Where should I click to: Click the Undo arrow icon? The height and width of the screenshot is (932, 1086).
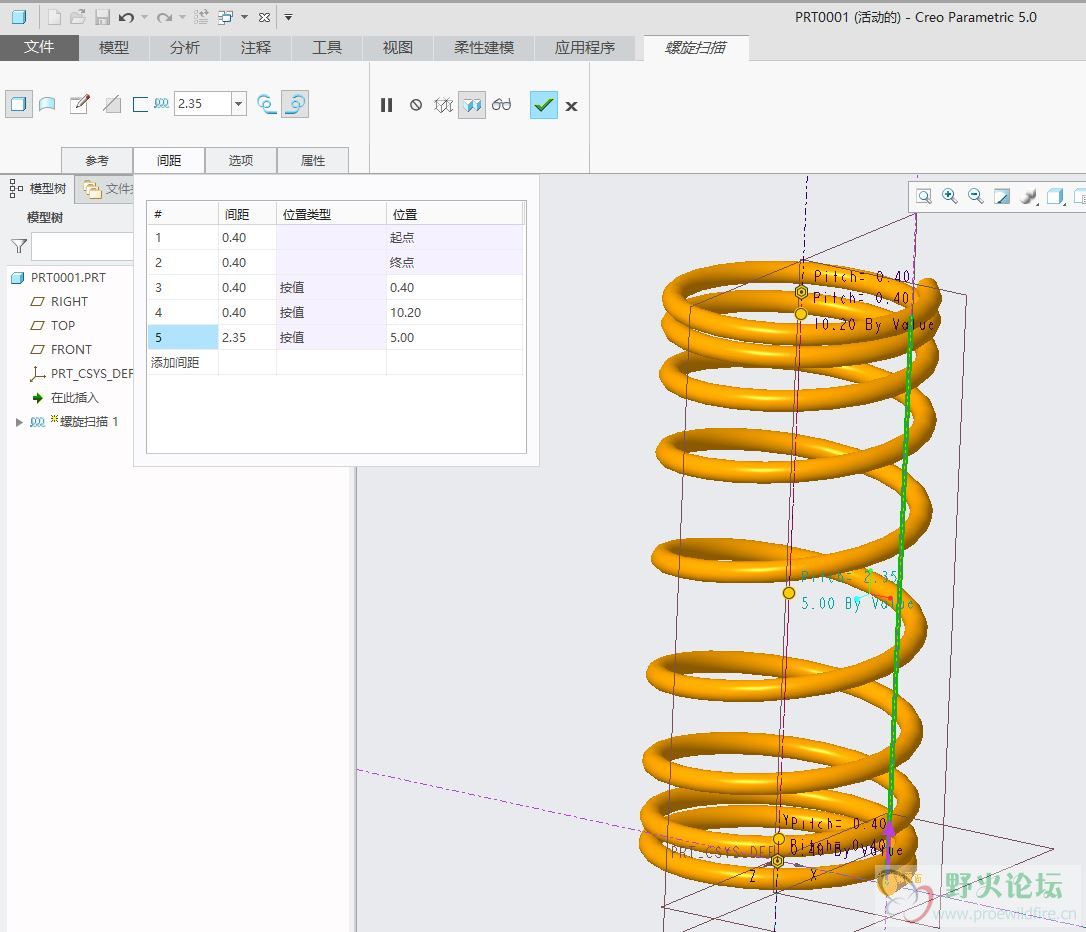[x=126, y=17]
